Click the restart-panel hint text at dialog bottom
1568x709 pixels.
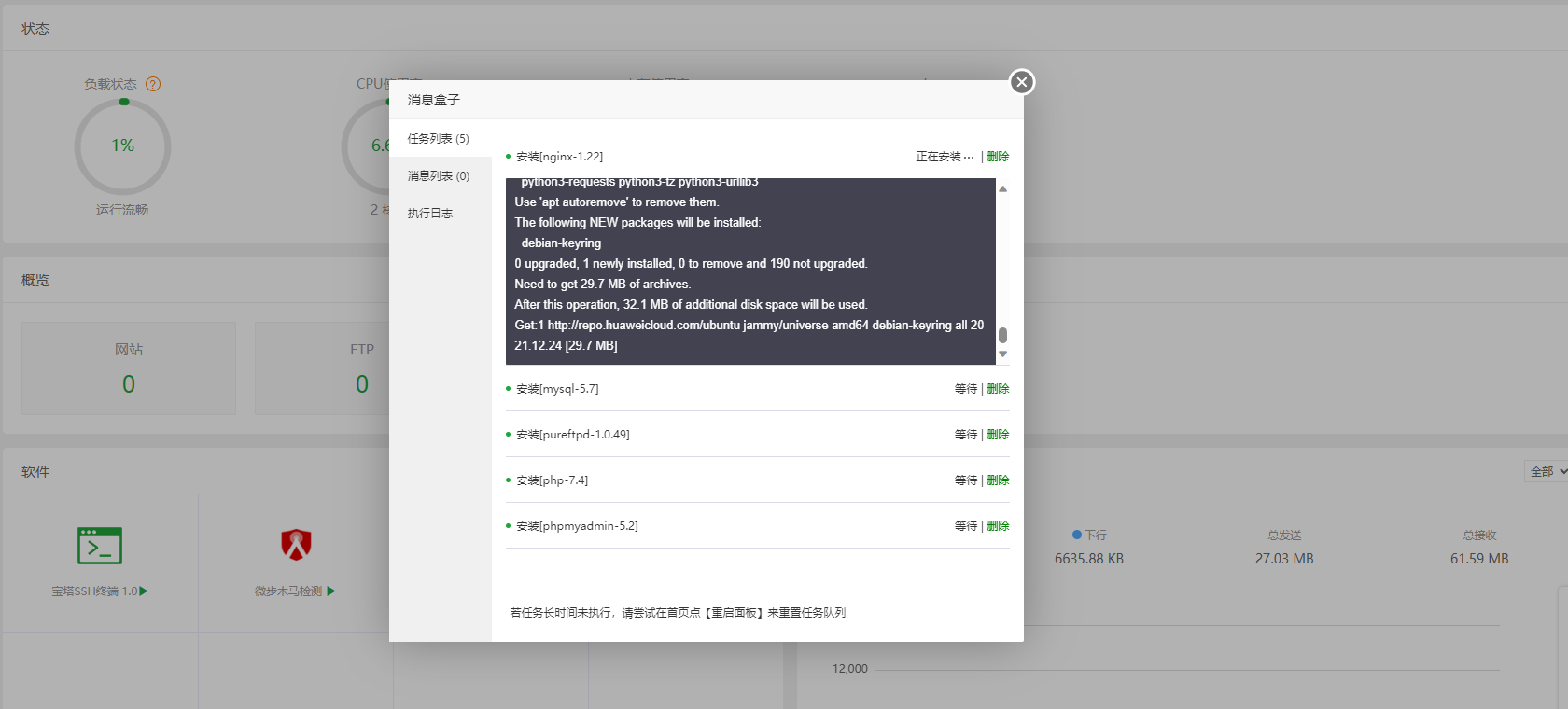click(x=678, y=613)
